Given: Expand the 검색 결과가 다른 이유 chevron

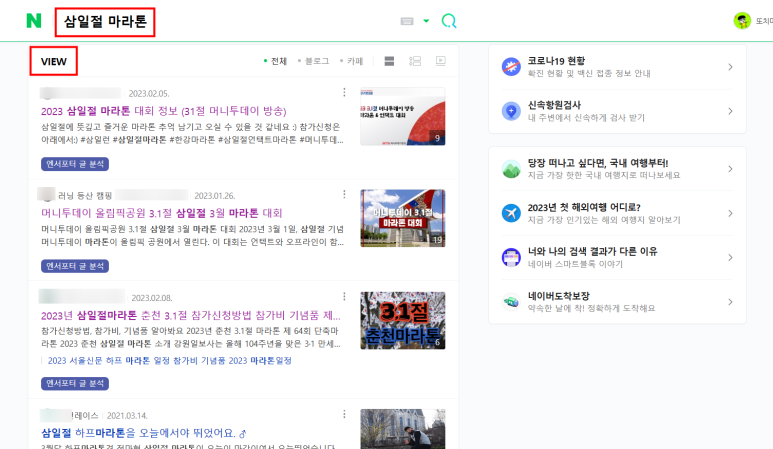Looking at the screenshot, I should pyautogui.click(x=730, y=257).
